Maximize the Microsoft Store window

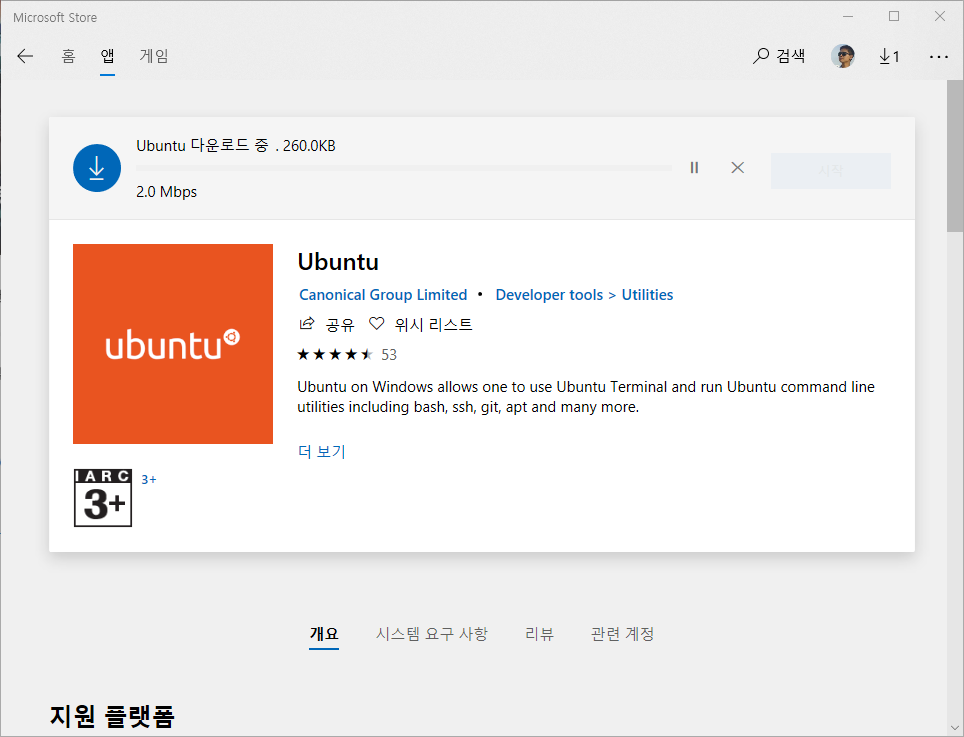pyautogui.click(x=894, y=17)
